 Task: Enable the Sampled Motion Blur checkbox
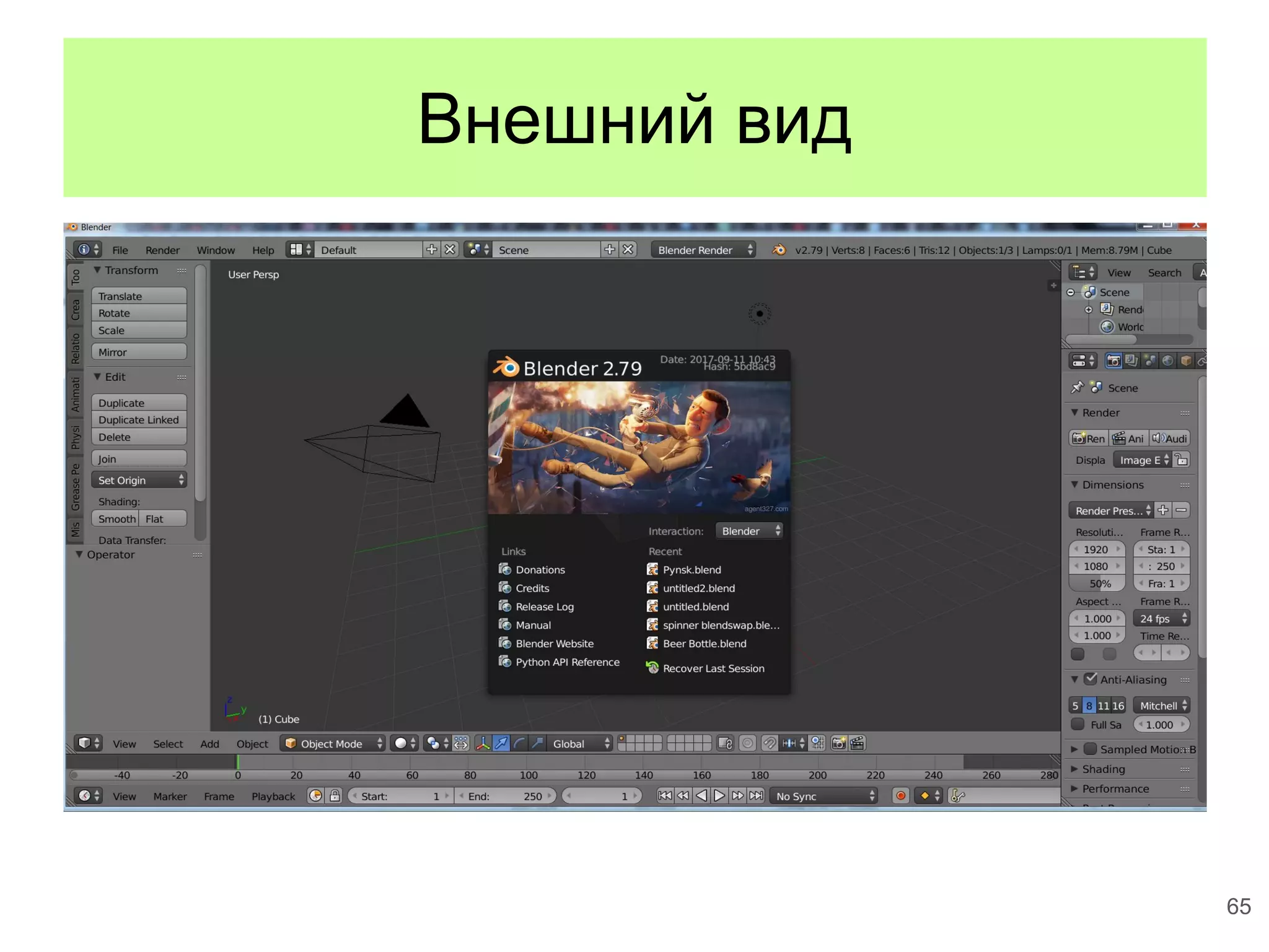coord(1091,749)
